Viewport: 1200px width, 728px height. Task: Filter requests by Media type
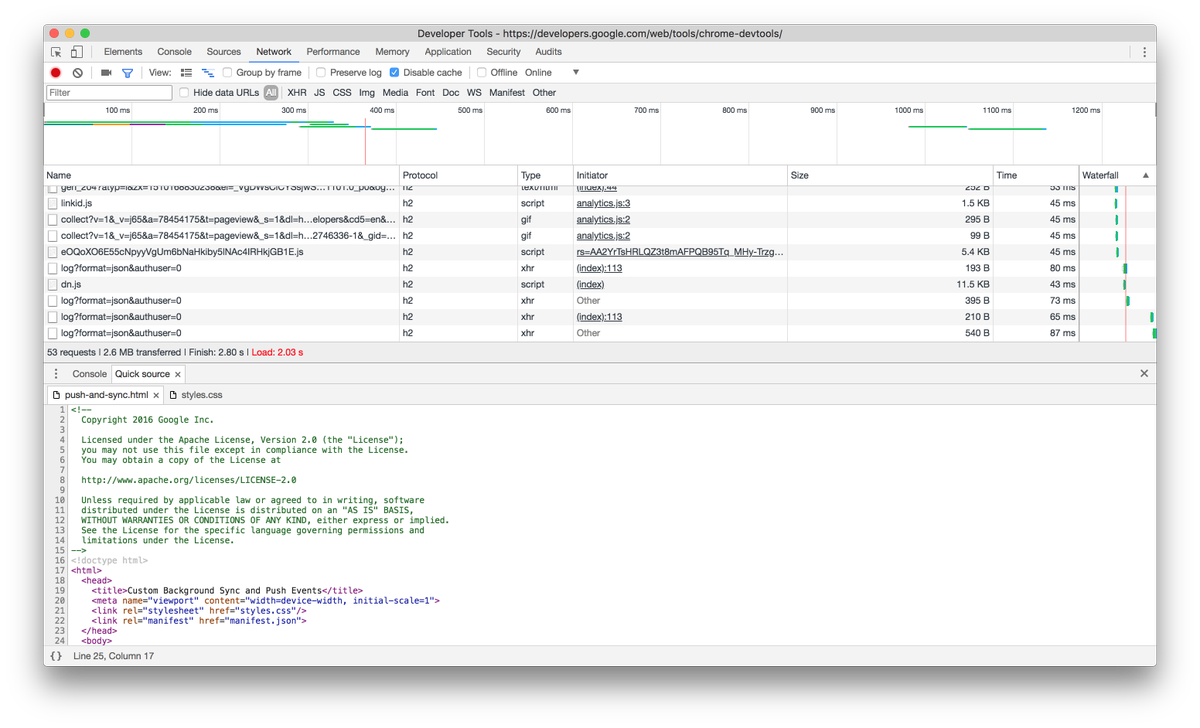point(395,92)
